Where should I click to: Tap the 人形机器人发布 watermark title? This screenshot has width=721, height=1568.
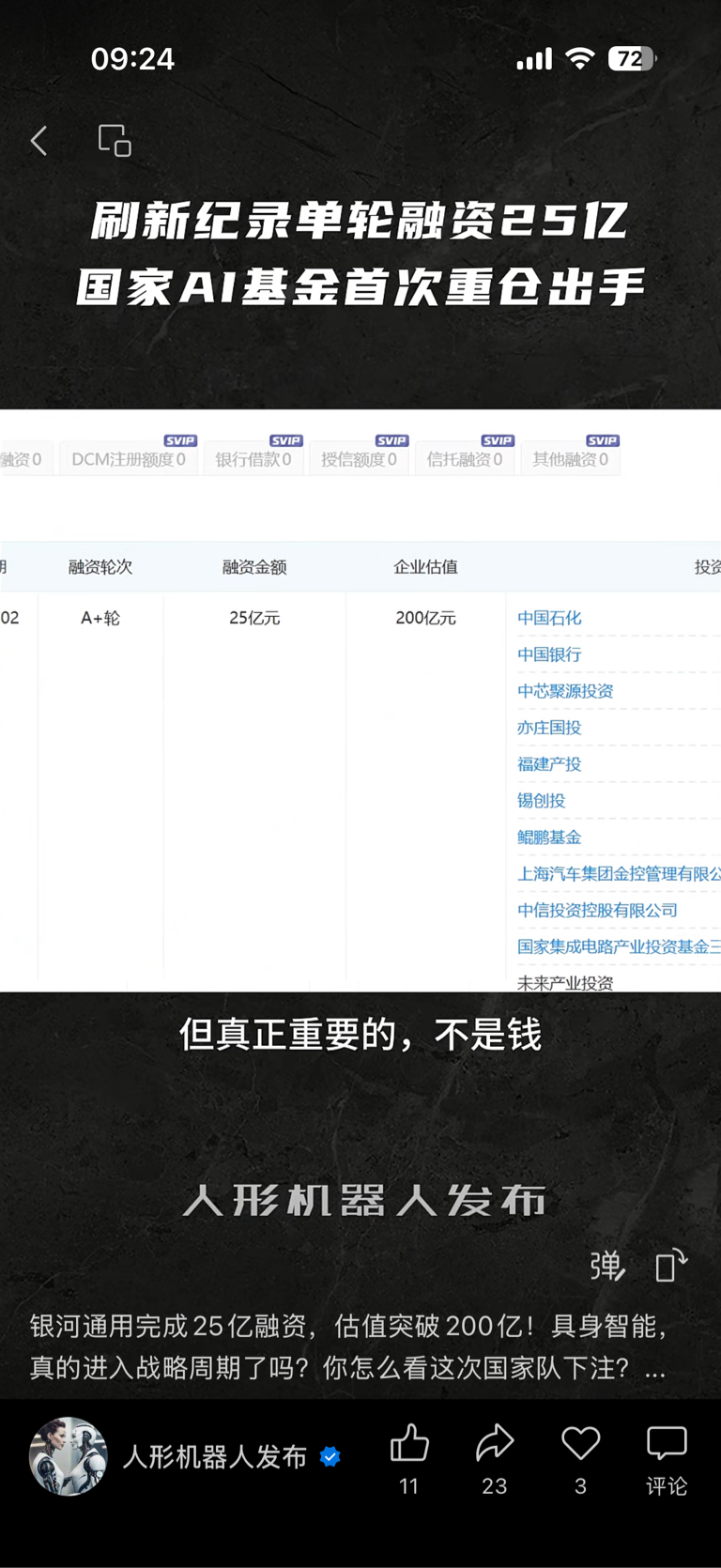[x=364, y=1201]
